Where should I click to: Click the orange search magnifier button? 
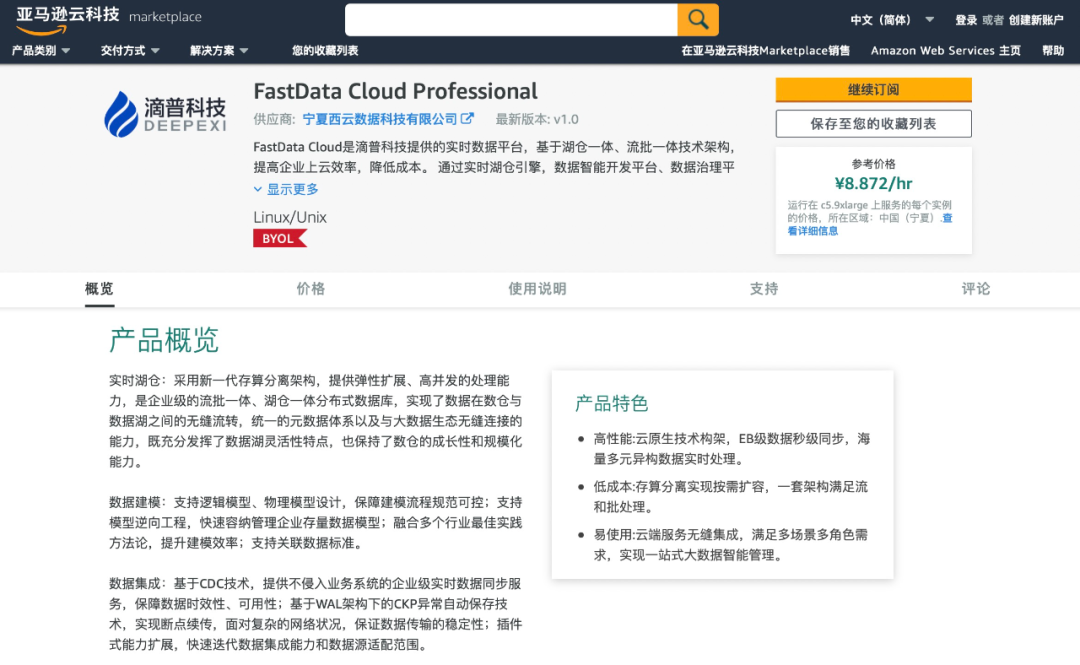pyautogui.click(x=698, y=19)
